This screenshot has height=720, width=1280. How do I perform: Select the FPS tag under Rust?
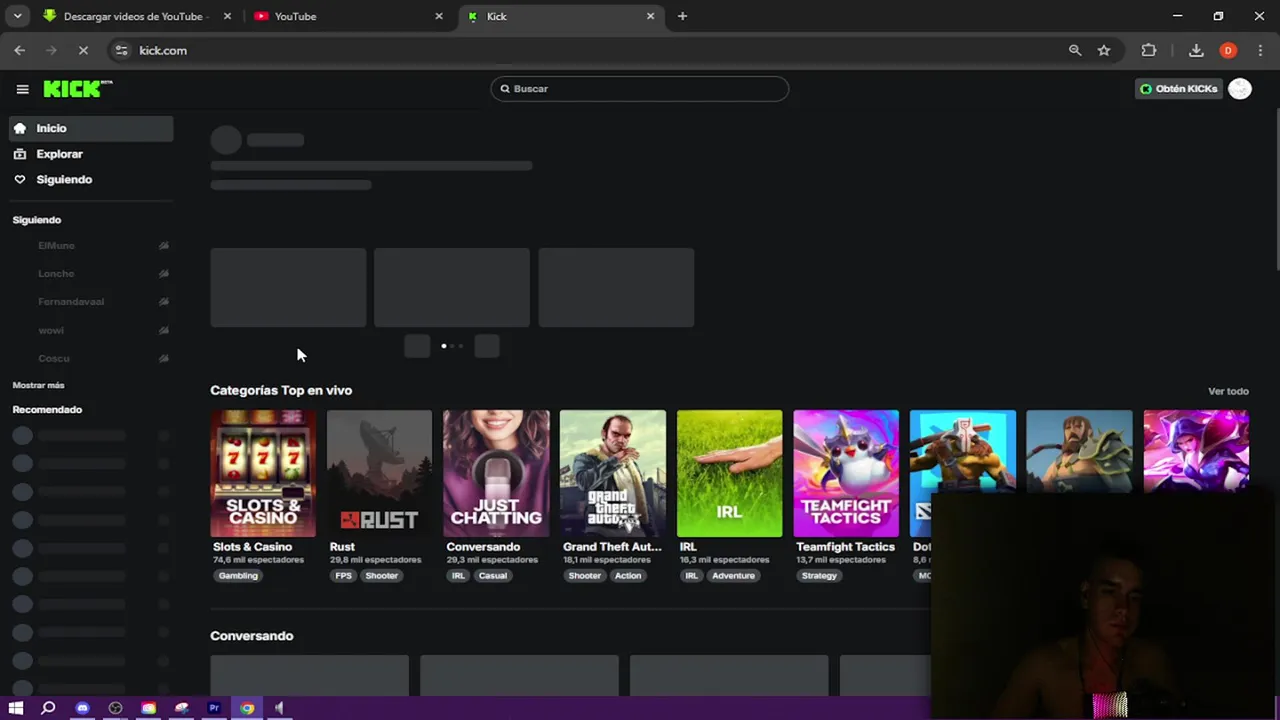(343, 576)
